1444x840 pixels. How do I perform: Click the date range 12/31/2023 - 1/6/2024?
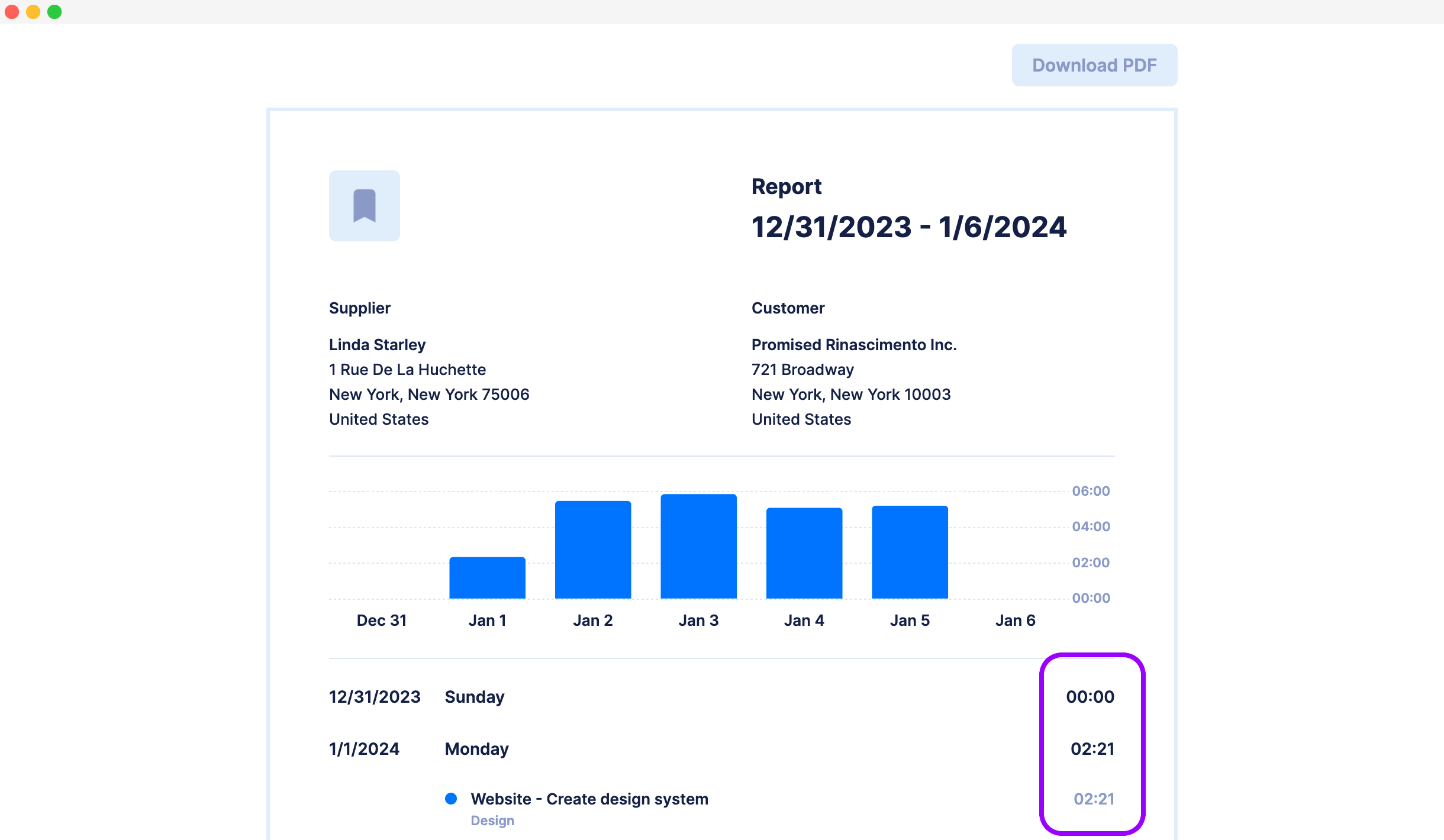tap(909, 227)
